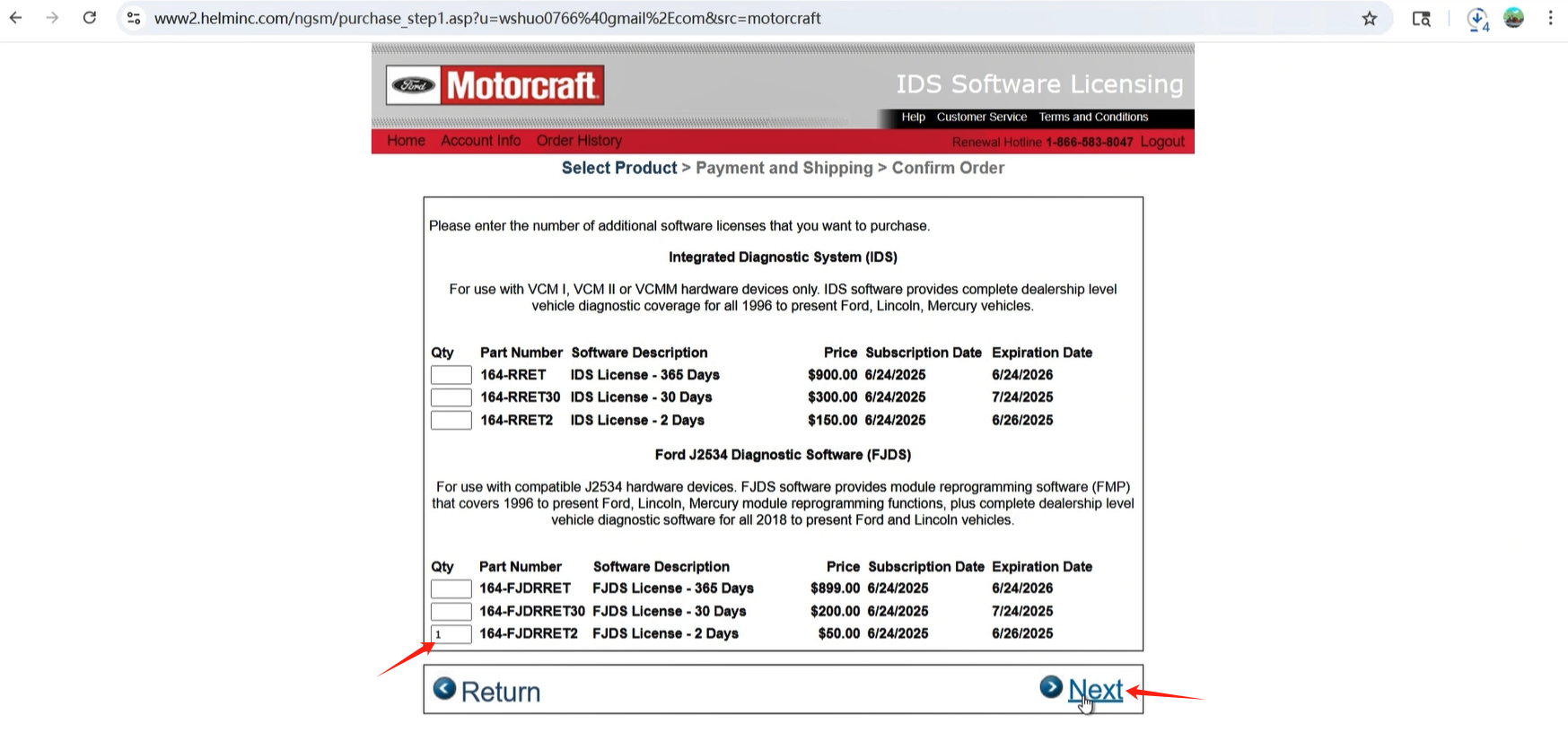Open Customer Service page

(981, 118)
